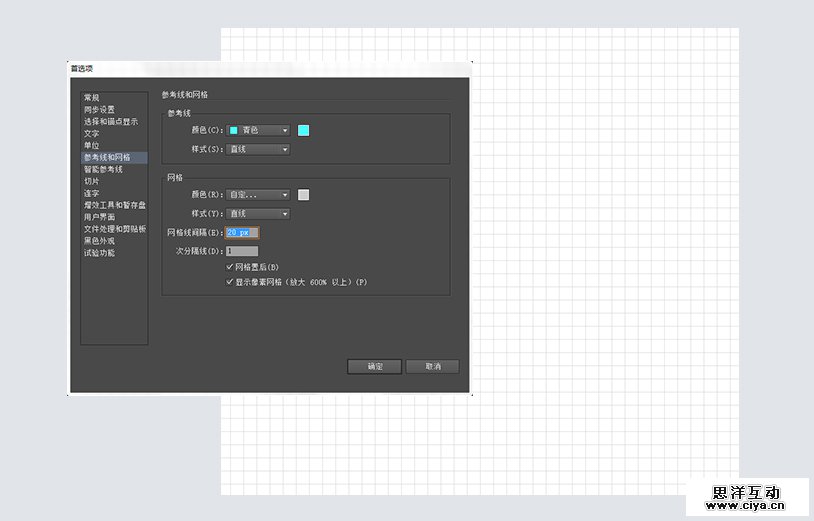Select the 单位 category in the list
This screenshot has width=814, height=521.
point(92,146)
